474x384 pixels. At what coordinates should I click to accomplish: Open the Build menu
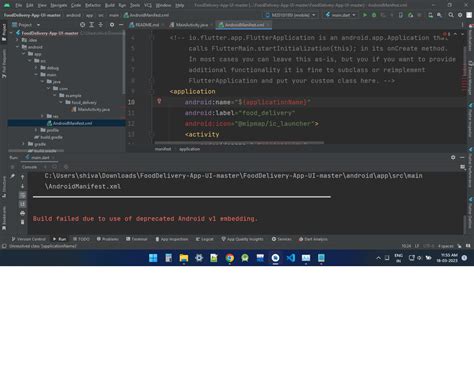point(110,5)
